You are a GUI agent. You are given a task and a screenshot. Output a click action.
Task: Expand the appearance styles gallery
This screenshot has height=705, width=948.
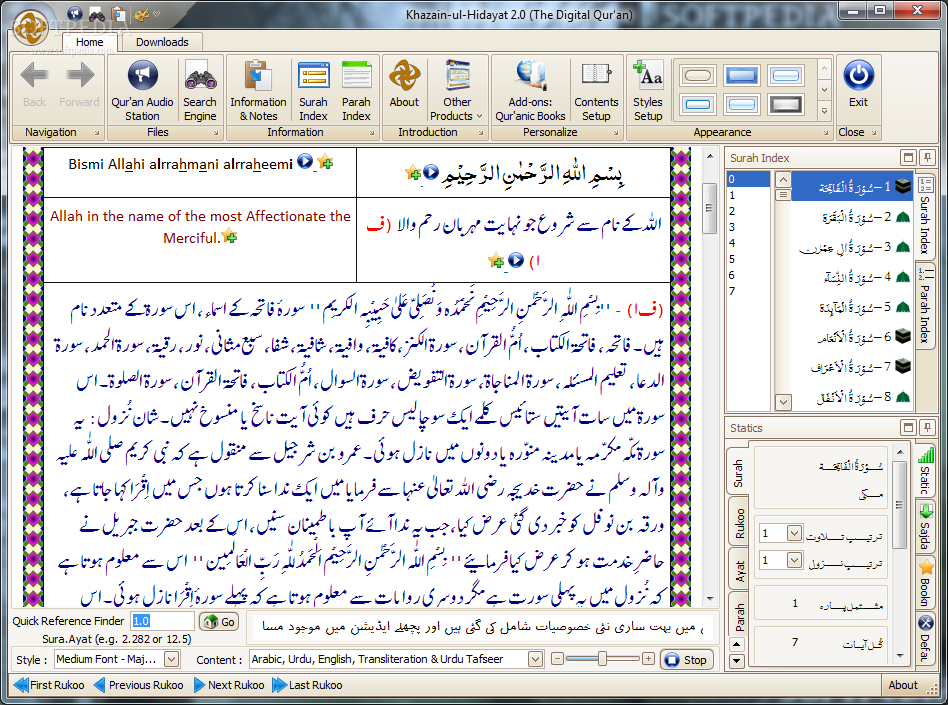824,111
